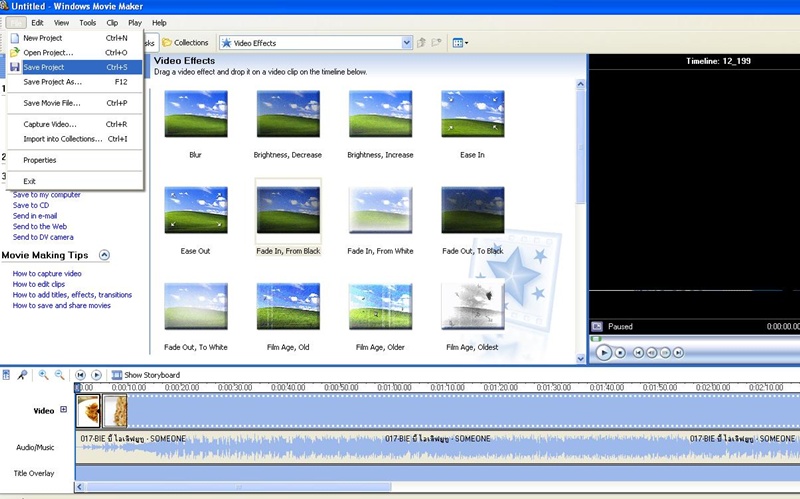
Task: Click the New Collection Folder icon
Action: (x=437, y=43)
